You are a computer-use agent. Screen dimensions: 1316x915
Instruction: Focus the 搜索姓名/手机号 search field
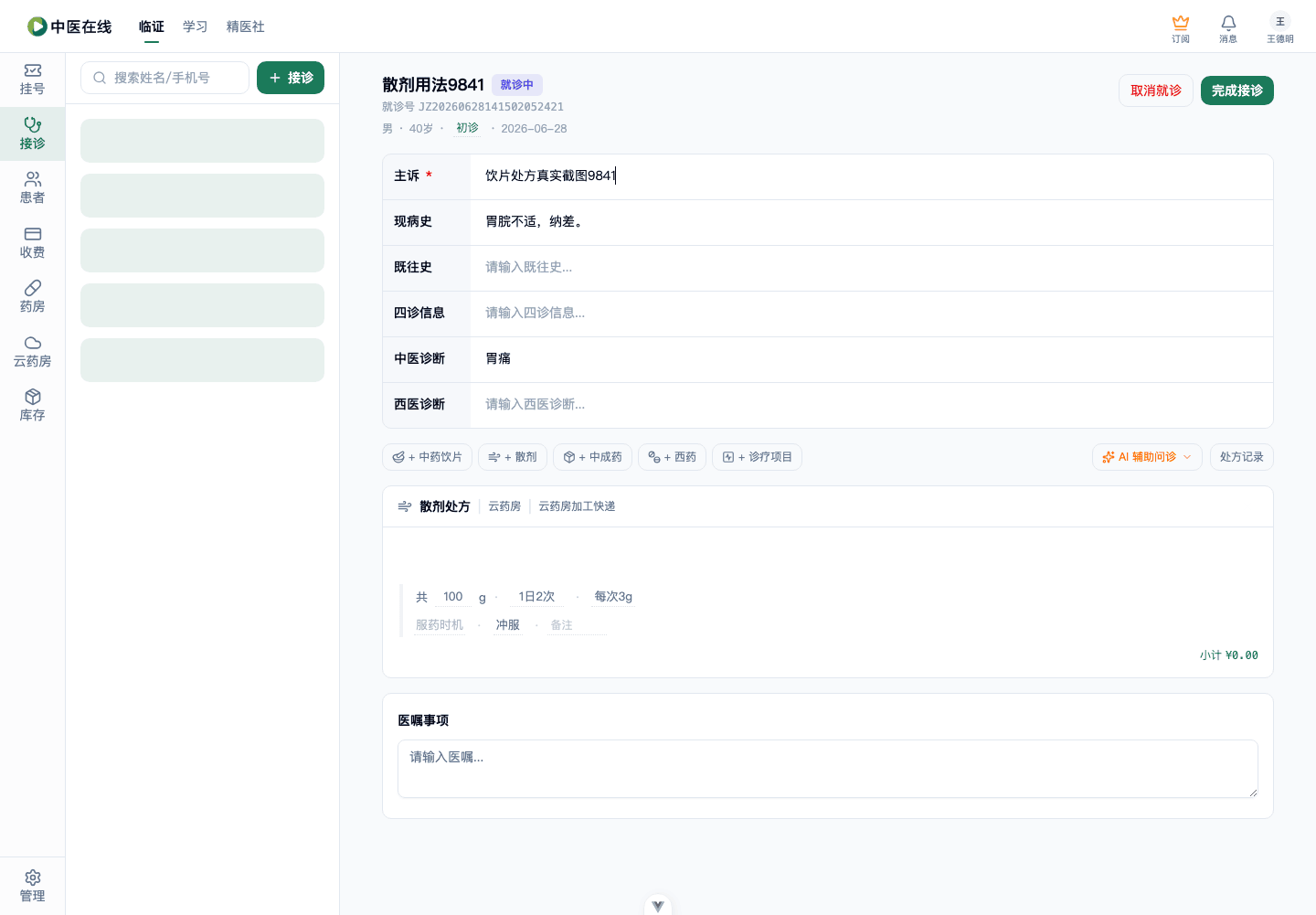[164, 78]
